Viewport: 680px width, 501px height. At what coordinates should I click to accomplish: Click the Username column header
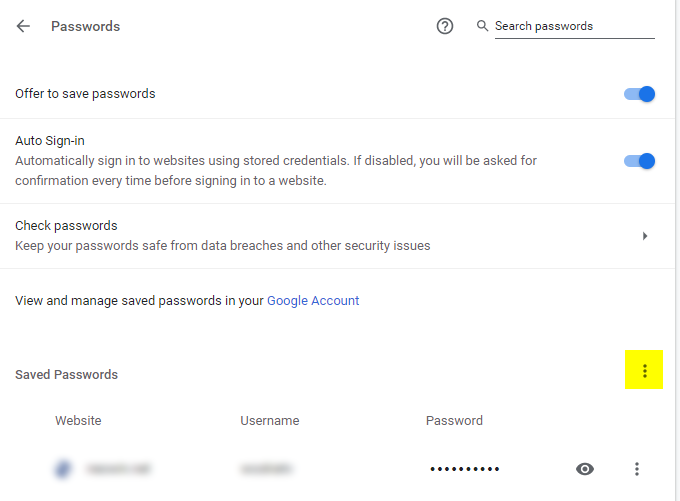point(270,420)
